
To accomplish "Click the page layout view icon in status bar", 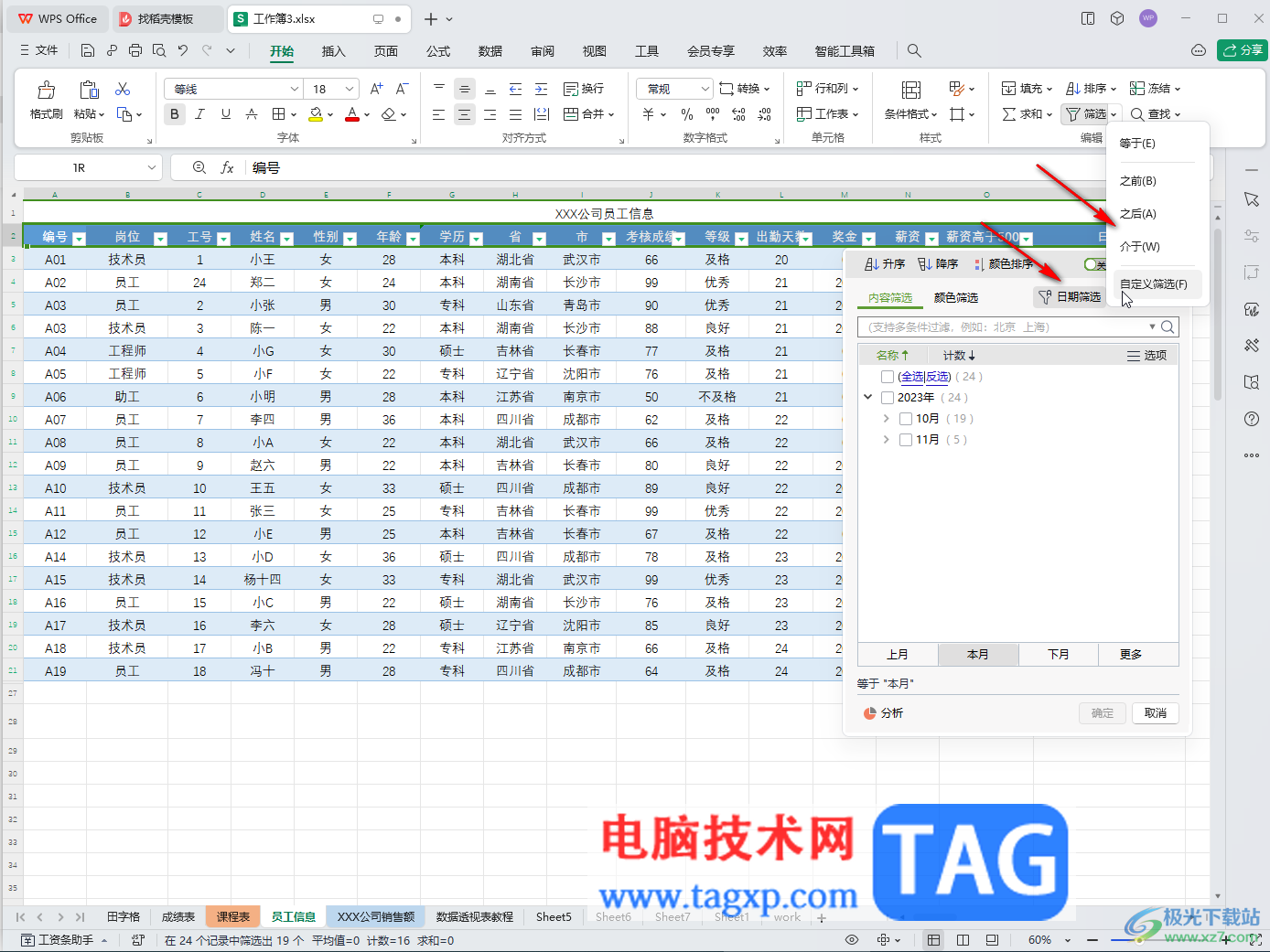I will 963,940.
